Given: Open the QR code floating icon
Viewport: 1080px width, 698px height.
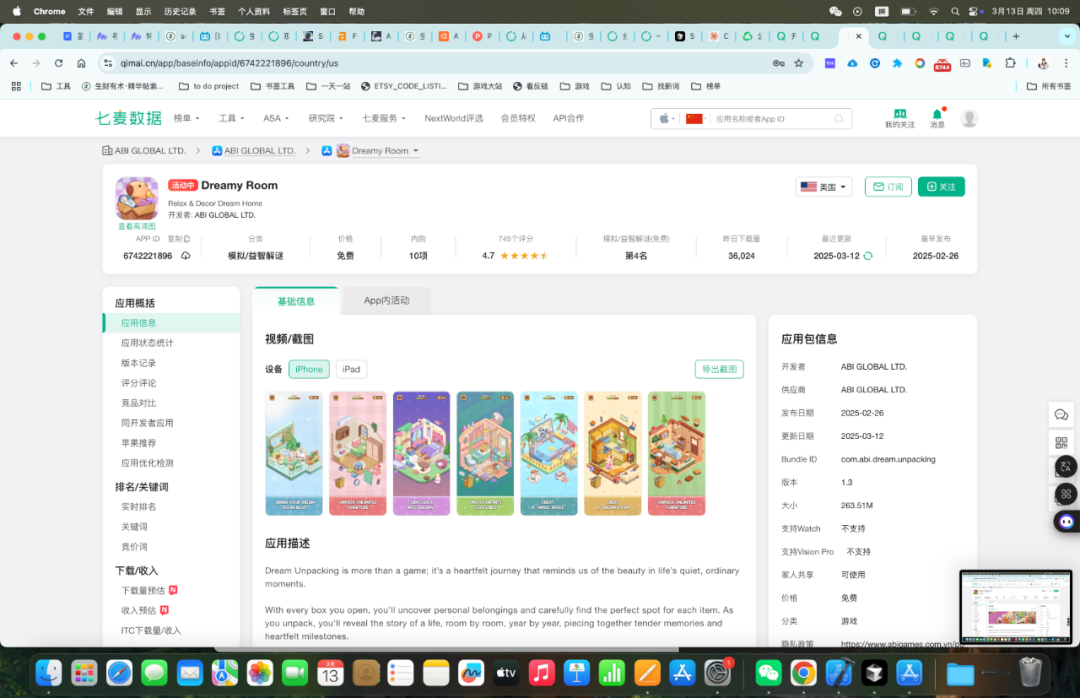Looking at the screenshot, I should click(x=1061, y=442).
